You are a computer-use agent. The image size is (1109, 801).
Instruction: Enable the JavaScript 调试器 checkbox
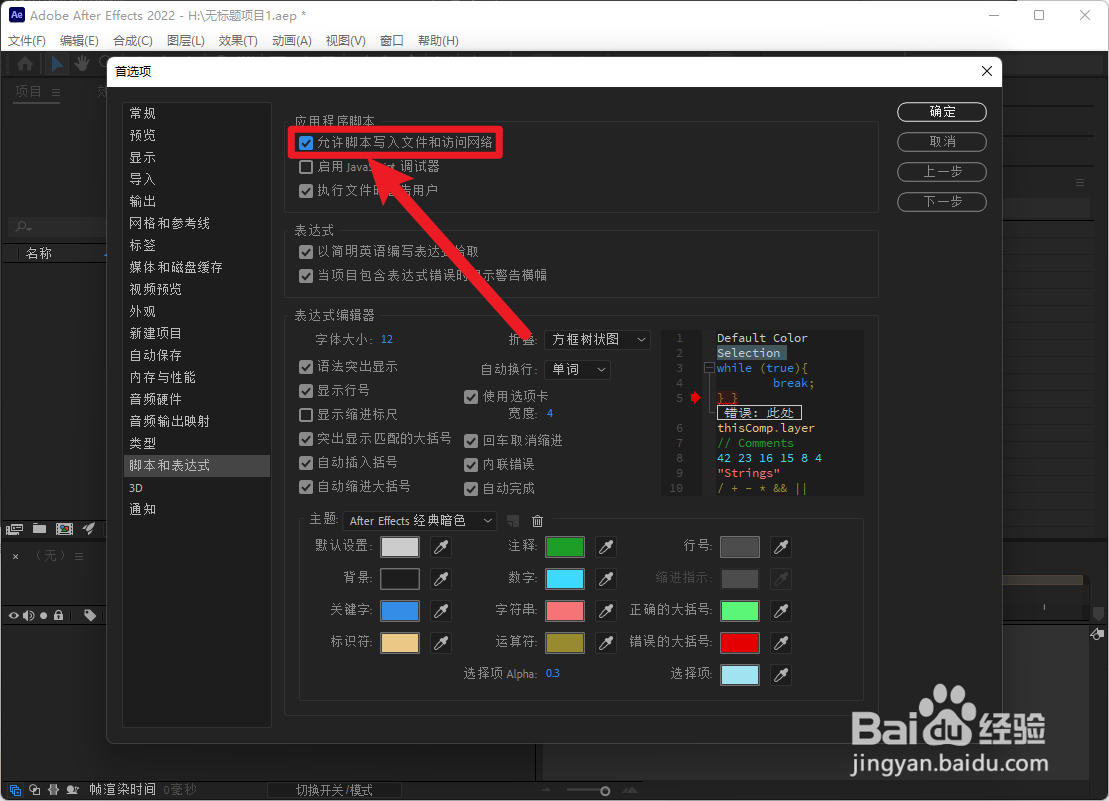coord(306,167)
